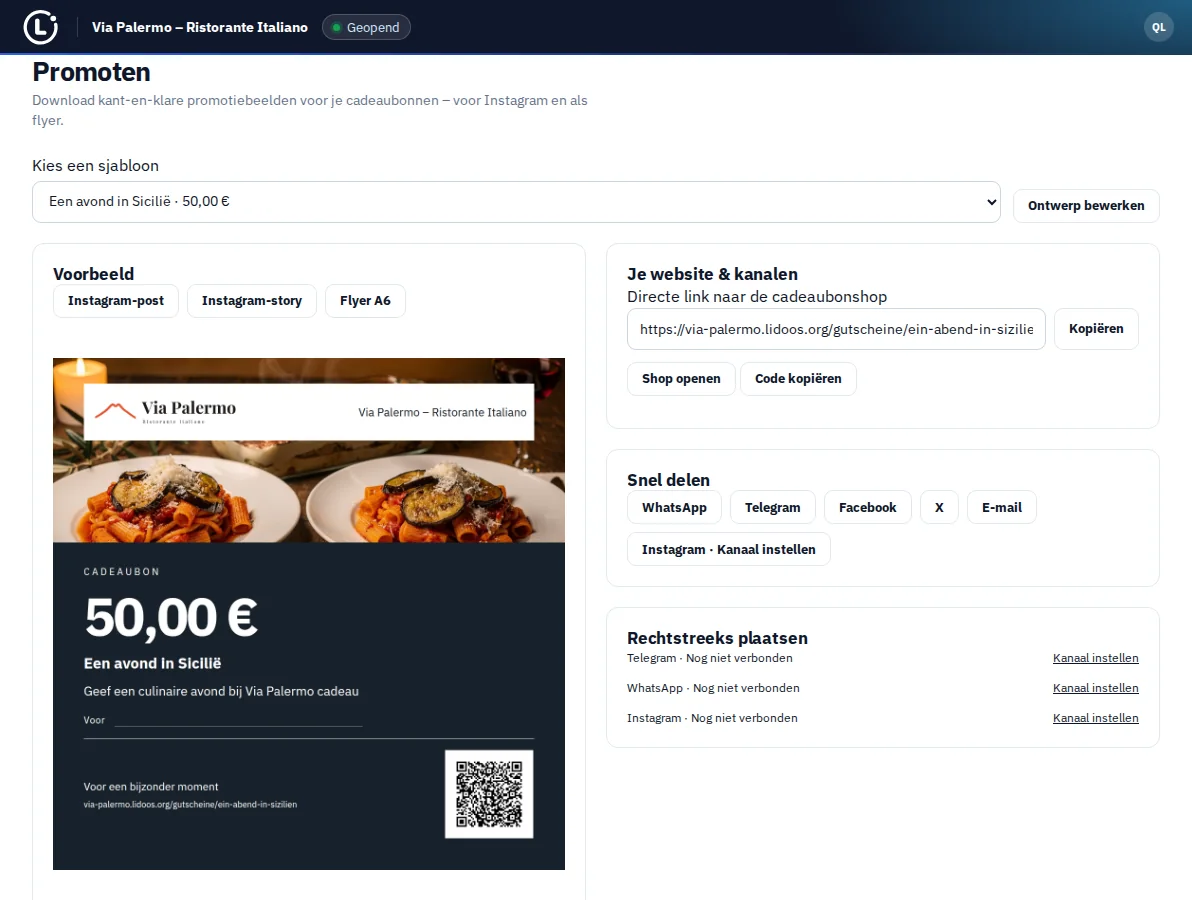
Task: Click Telegram · Nog niet verbonden text
Action: (x=709, y=658)
